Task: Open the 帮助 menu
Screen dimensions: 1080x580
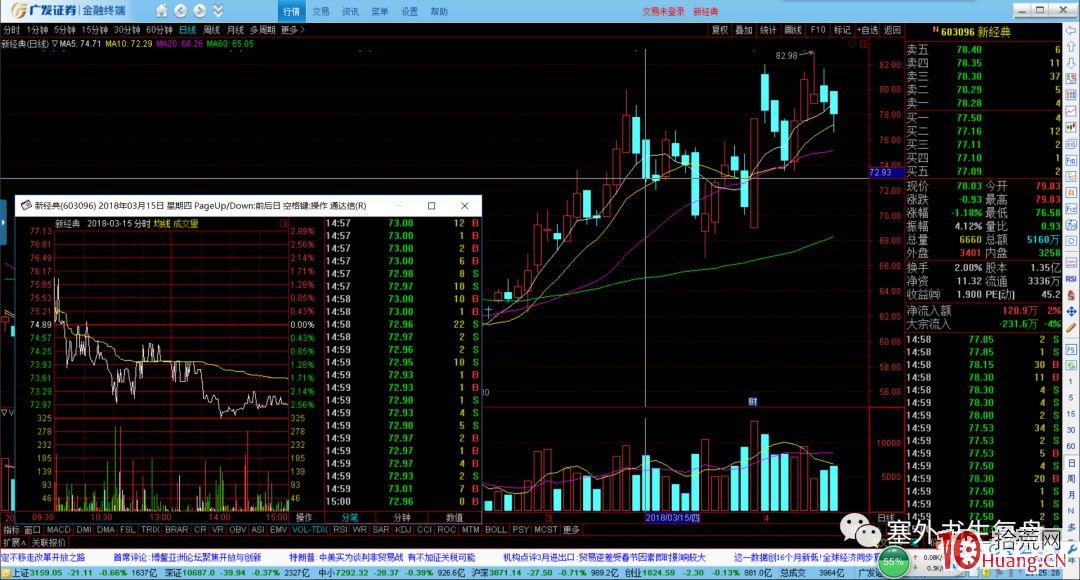Action: pos(439,11)
